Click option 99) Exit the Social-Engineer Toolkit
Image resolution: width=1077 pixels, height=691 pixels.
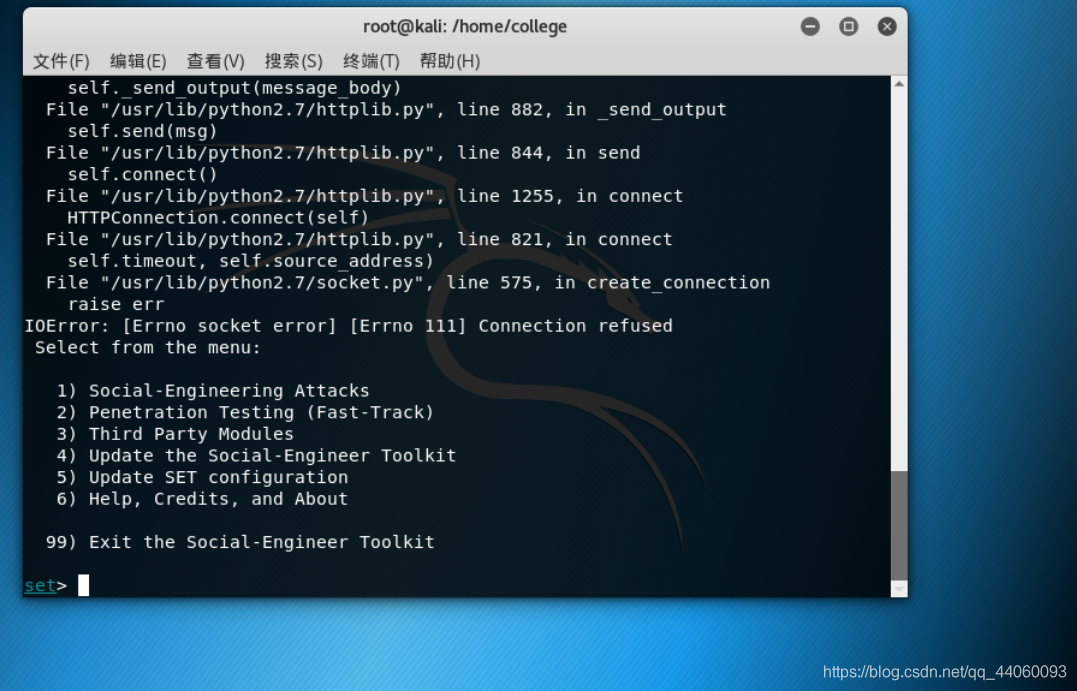pos(240,542)
